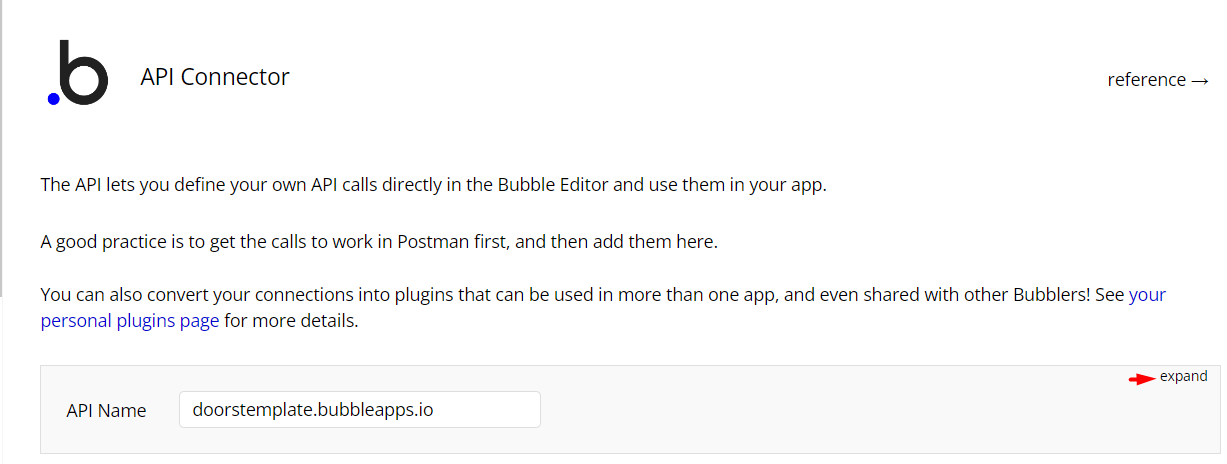Click the Bubble Editor description paragraph
Screen dimensions: 1227x464
point(434,185)
